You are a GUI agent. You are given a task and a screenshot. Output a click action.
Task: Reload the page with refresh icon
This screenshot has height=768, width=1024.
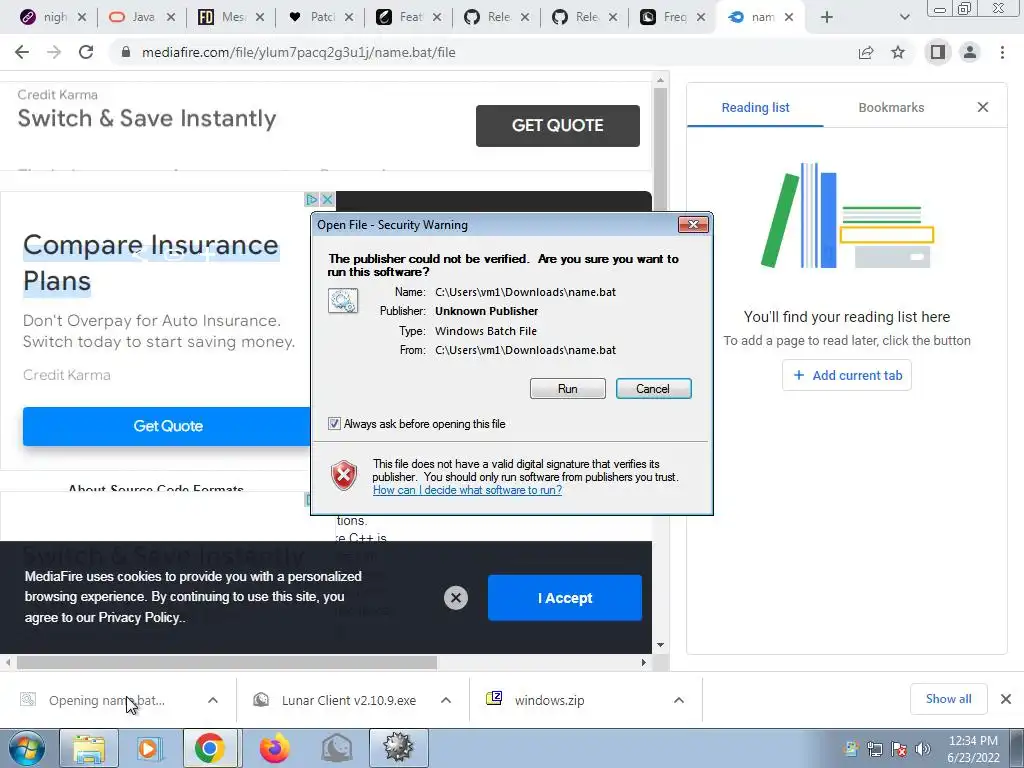point(86,52)
